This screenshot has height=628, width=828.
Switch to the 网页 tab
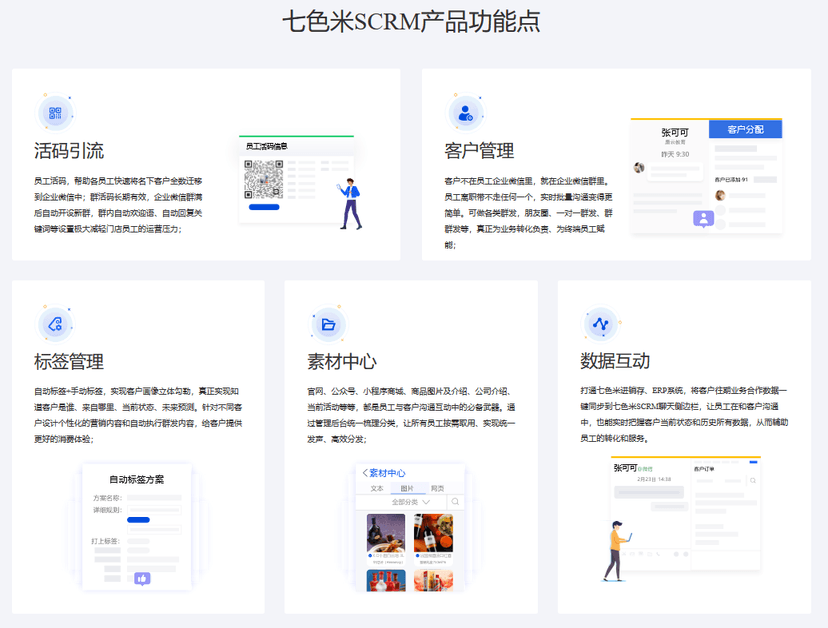(x=437, y=489)
